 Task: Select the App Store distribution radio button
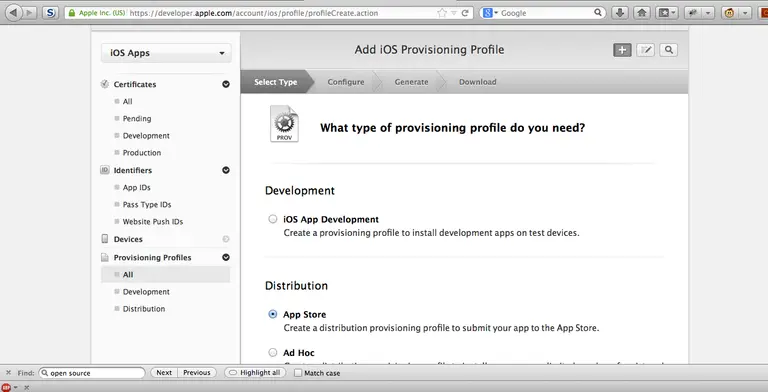[x=273, y=314]
